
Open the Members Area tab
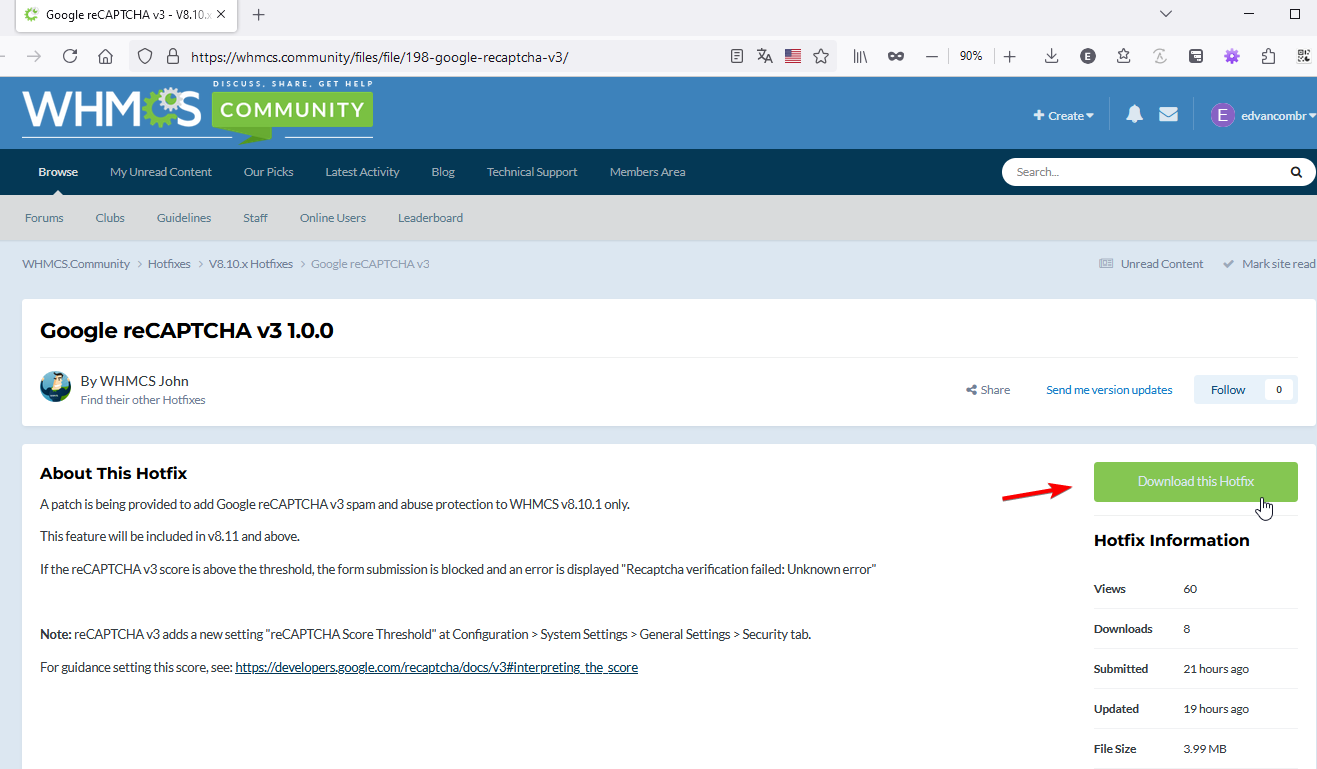648,172
